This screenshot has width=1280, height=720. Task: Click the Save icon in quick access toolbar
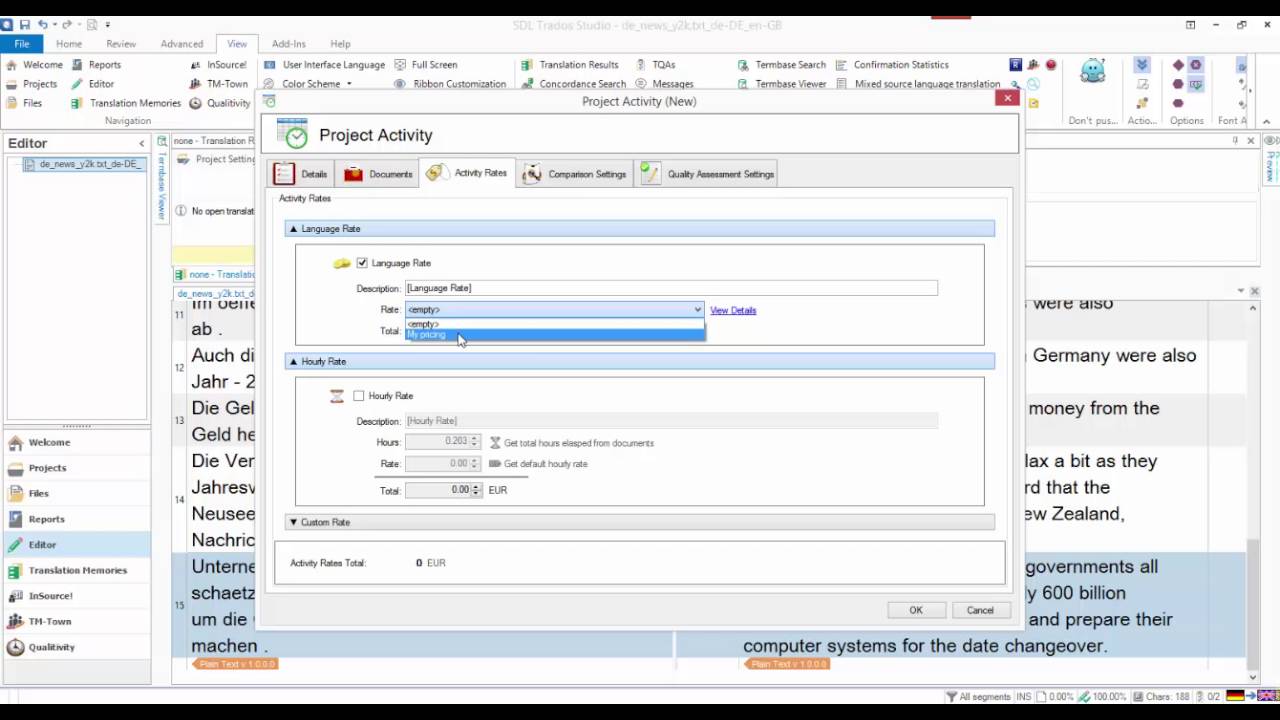click(24, 24)
